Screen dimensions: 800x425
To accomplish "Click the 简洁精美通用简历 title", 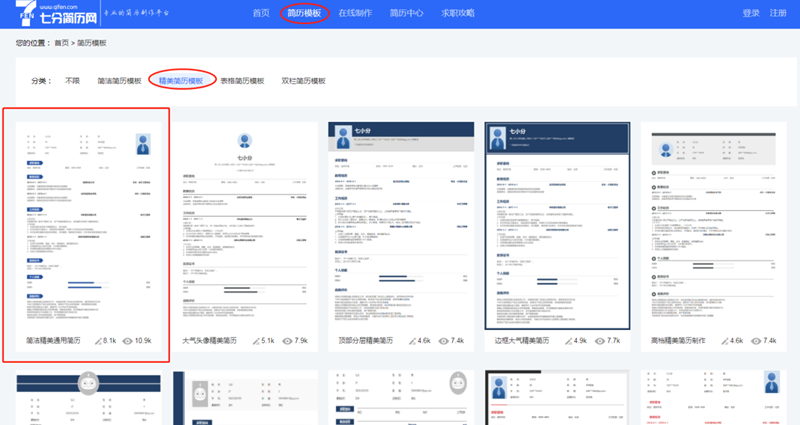I will point(53,340).
